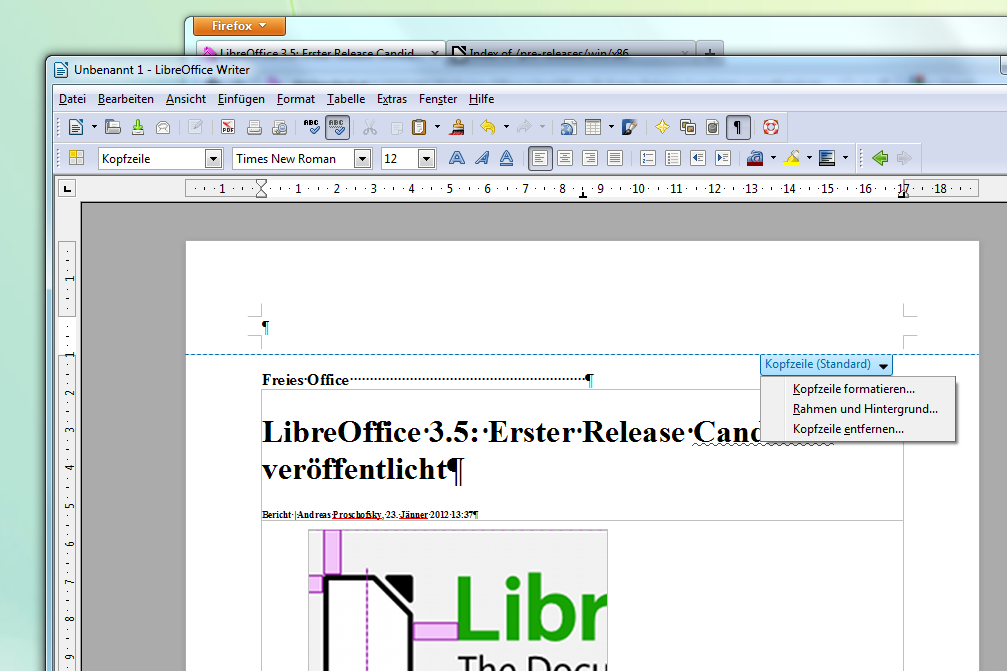Open the Firefox menu button
Viewport: 1007px width, 671px height.
click(239, 26)
